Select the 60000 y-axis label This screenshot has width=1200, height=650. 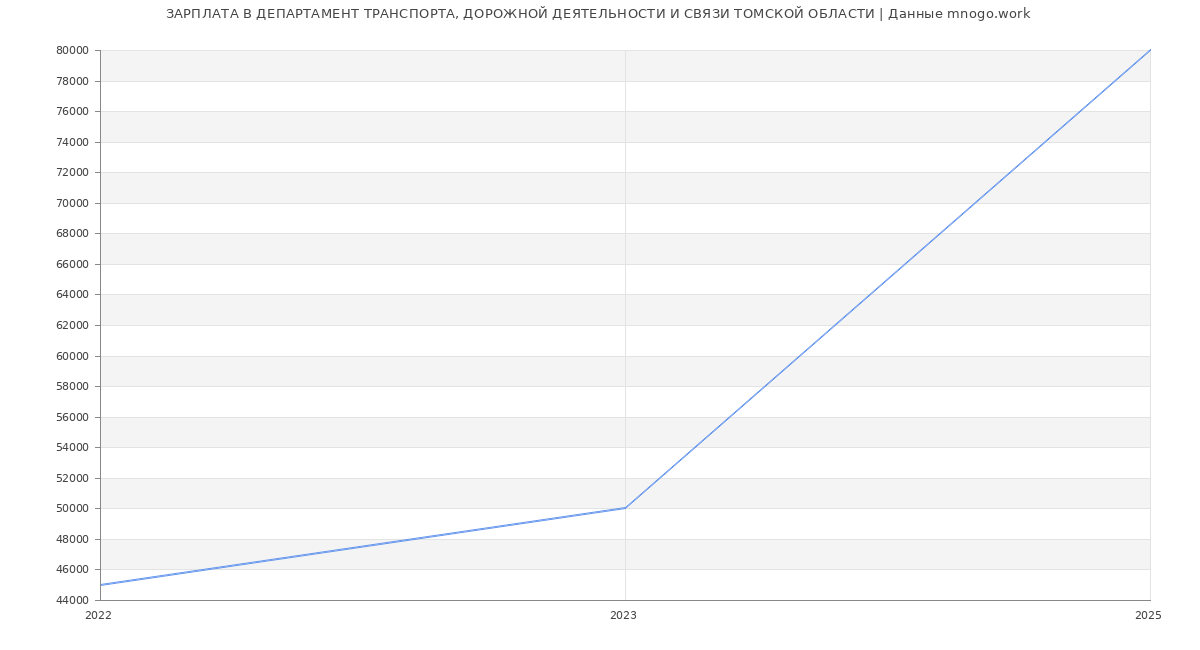72,356
